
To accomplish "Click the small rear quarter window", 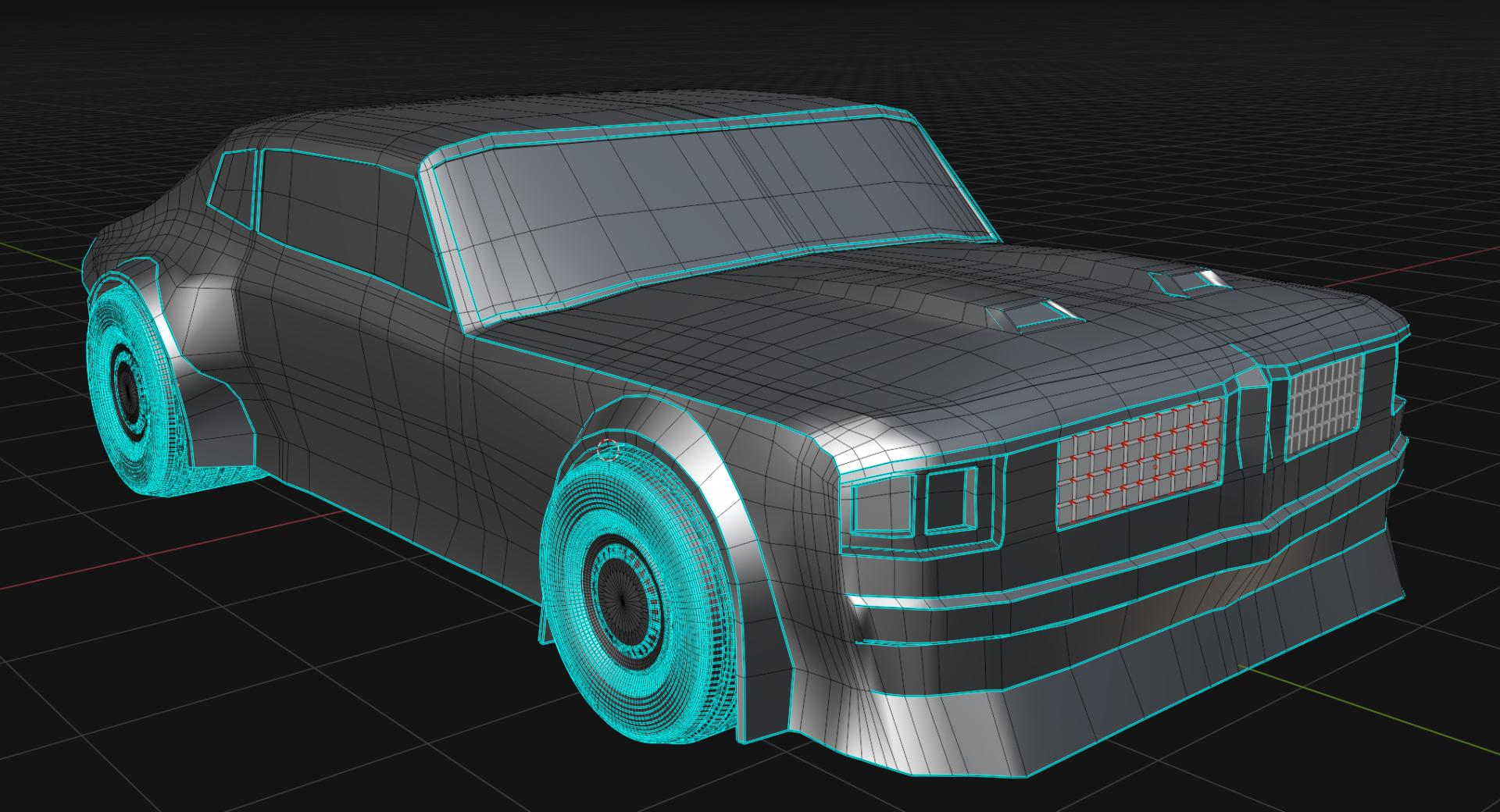I will point(234,187).
